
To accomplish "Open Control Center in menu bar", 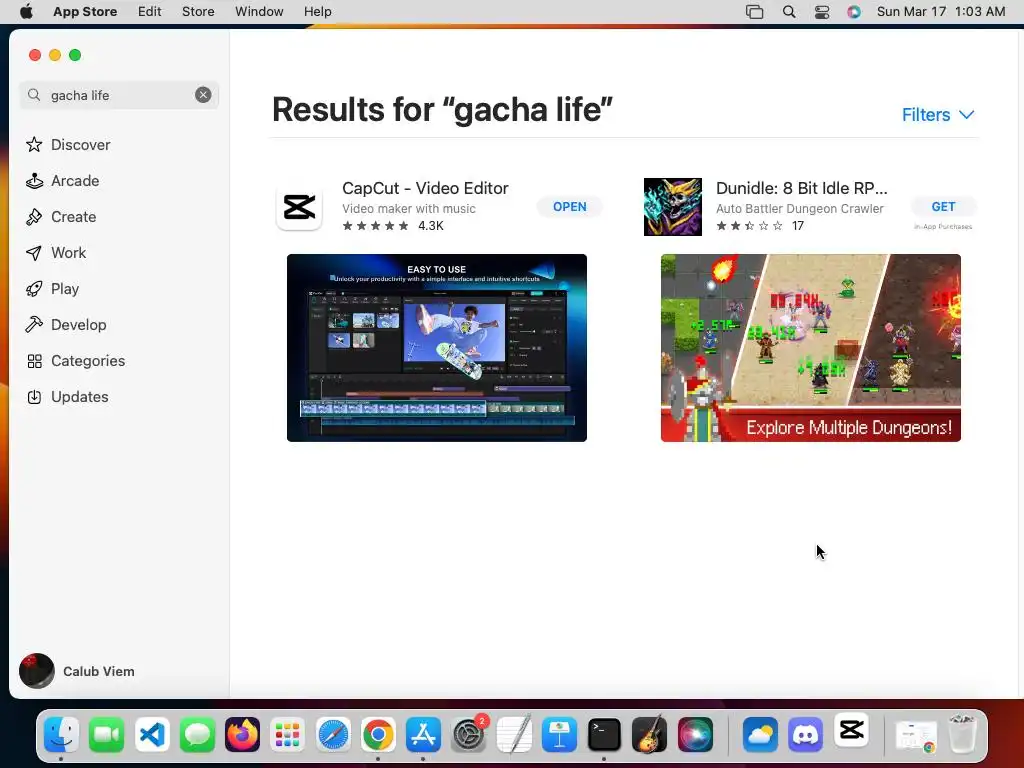I will pos(822,11).
